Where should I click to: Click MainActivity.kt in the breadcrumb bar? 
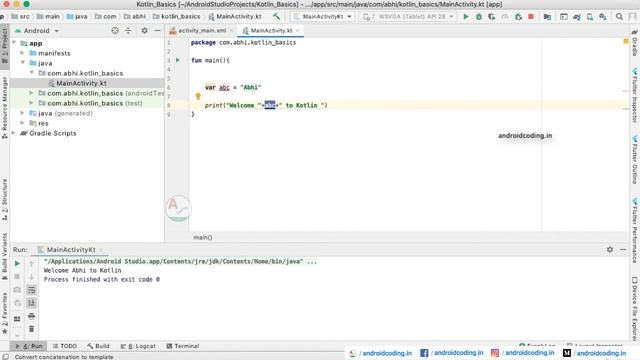235,17
